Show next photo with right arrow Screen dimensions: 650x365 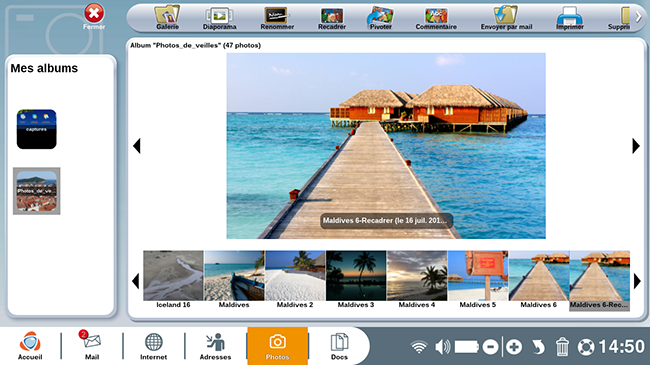(x=636, y=146)
